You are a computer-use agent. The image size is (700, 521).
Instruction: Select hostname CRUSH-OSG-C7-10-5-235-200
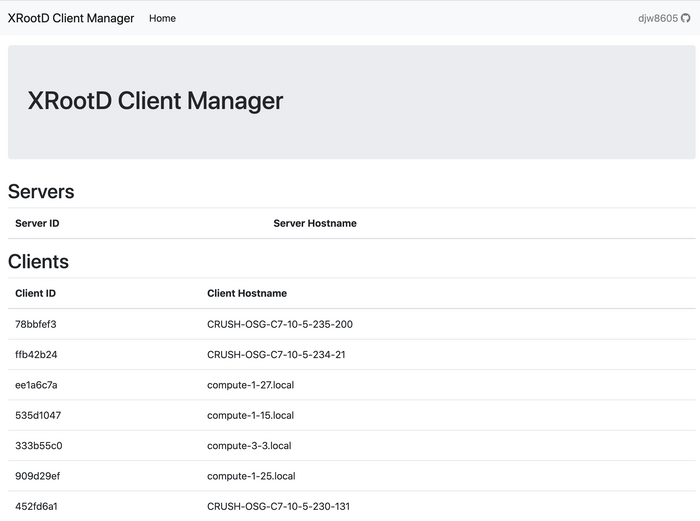click(x=280, y=324)
